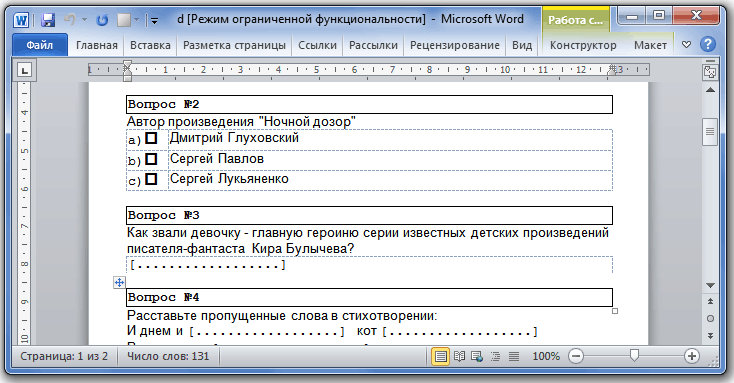Open dropdown beside blank quick access button
This screenshot has height=383, width=734.
pos(137,20)
